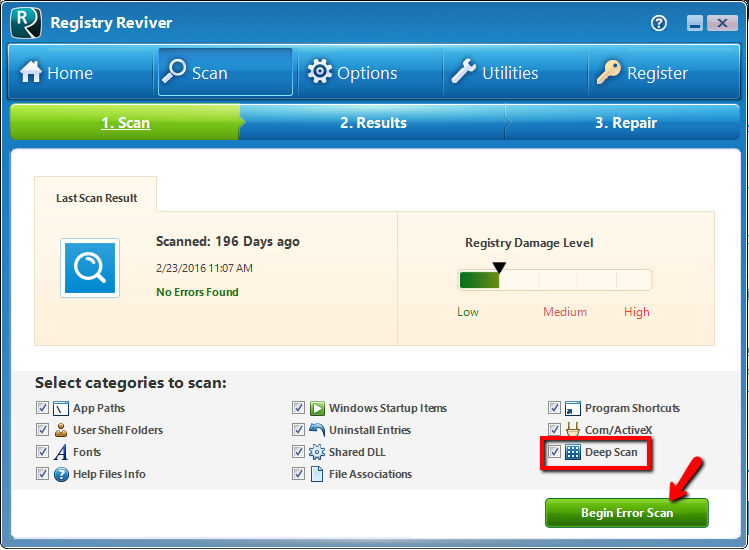Screen dimensions: 749x550
Task: Uncheck the Program Shortcuts checkbox
Action: click(x=554, y=408)
